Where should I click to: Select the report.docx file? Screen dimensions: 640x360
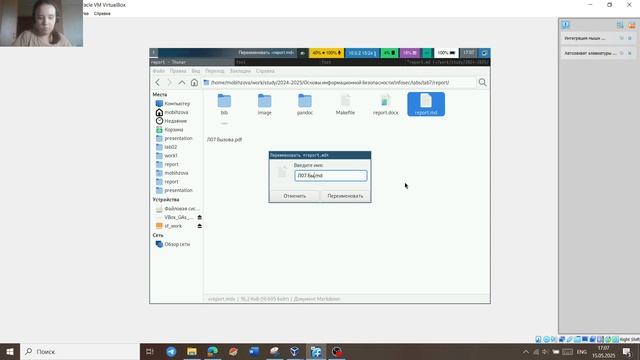click(385, 104)
